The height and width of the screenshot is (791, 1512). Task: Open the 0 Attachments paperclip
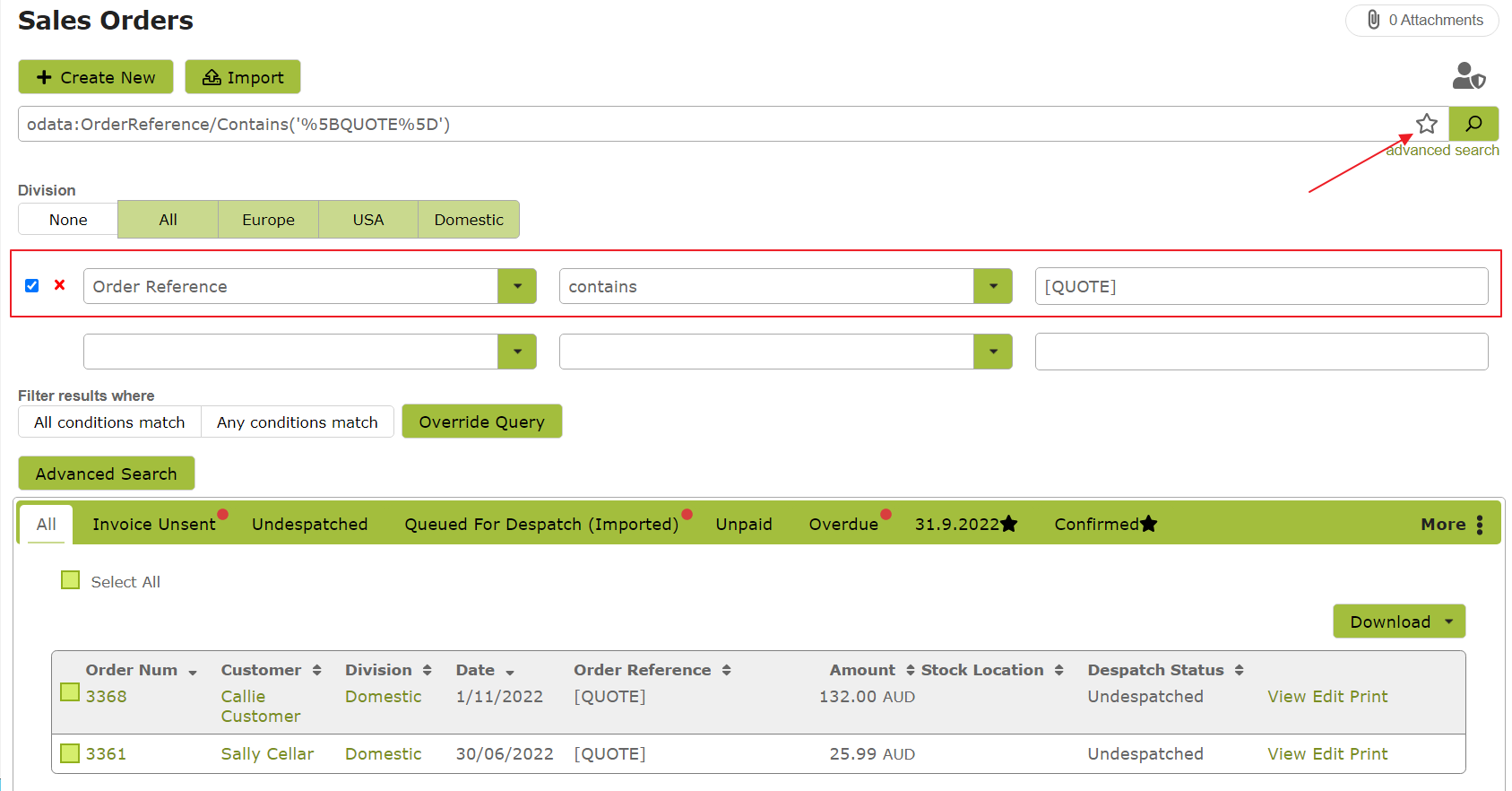pos(1422,20)
